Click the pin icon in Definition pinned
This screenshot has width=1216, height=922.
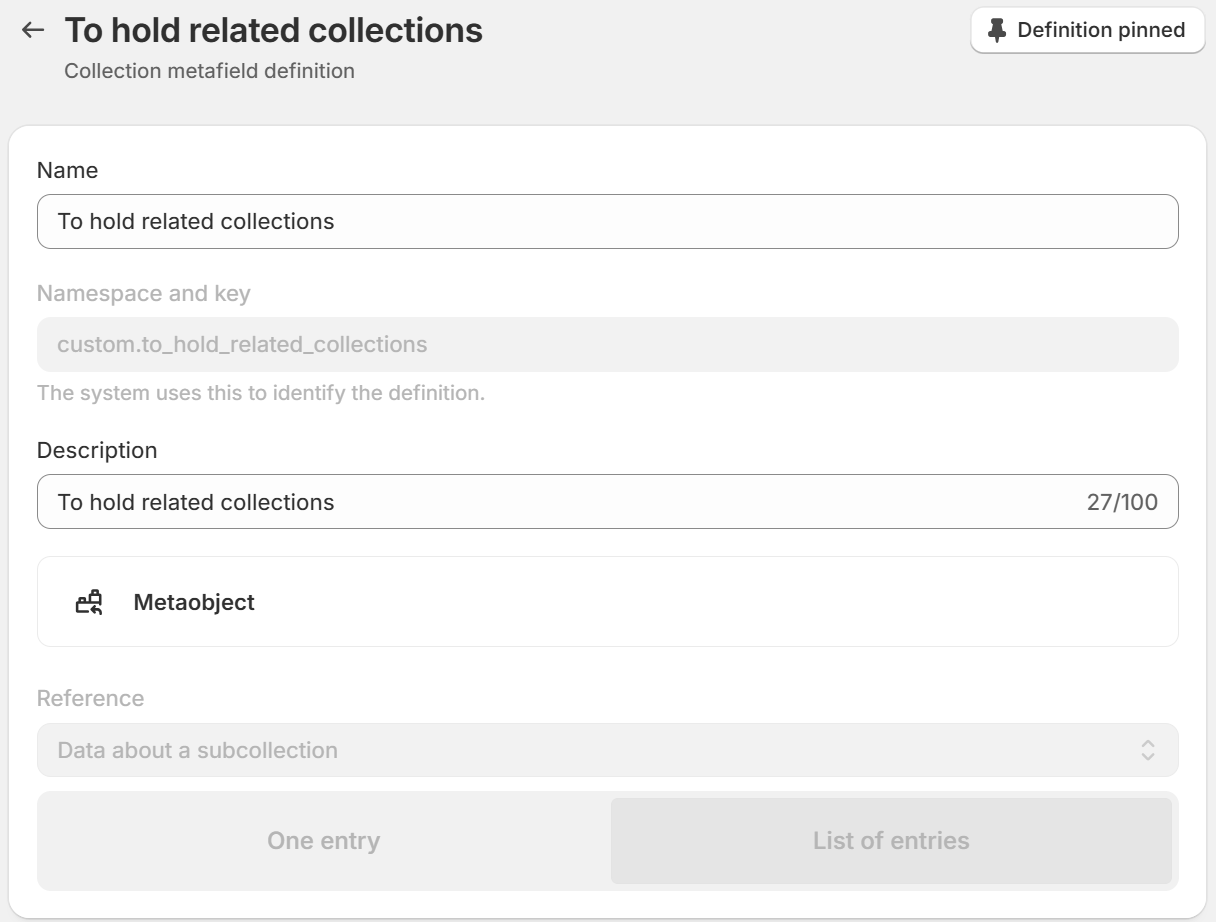click(996, 30)
